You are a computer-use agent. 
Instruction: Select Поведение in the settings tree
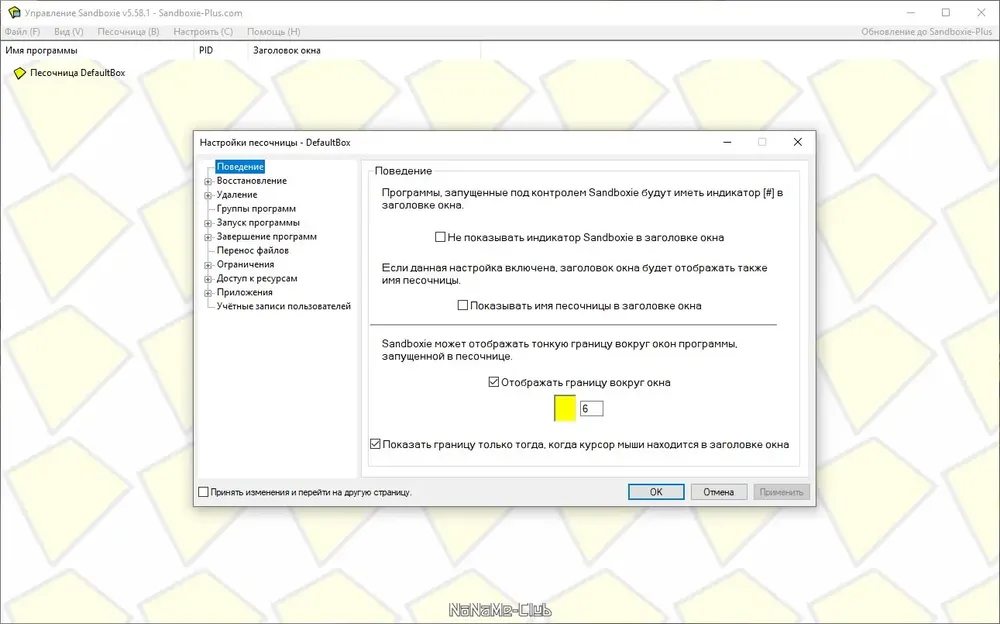click(240, 167)
